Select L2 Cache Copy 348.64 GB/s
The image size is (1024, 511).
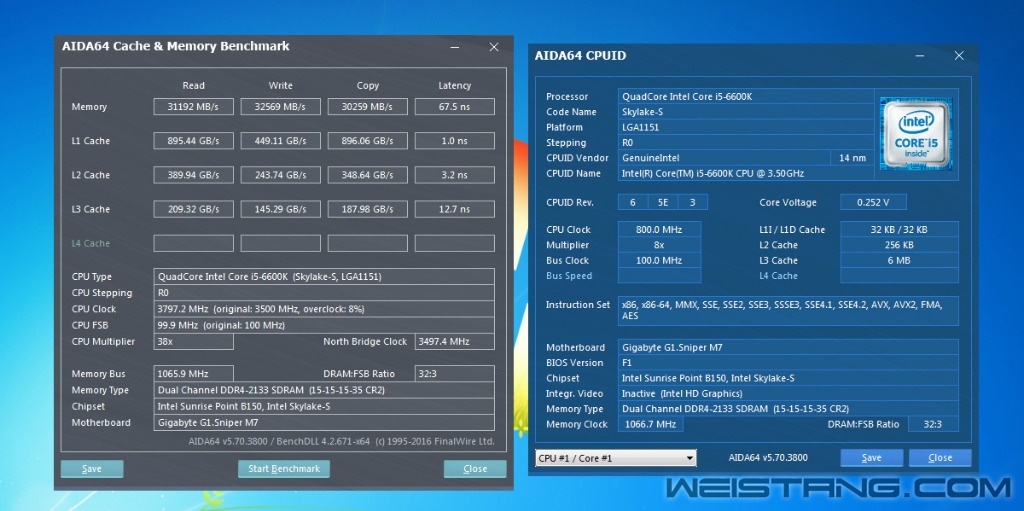(368, 175)
